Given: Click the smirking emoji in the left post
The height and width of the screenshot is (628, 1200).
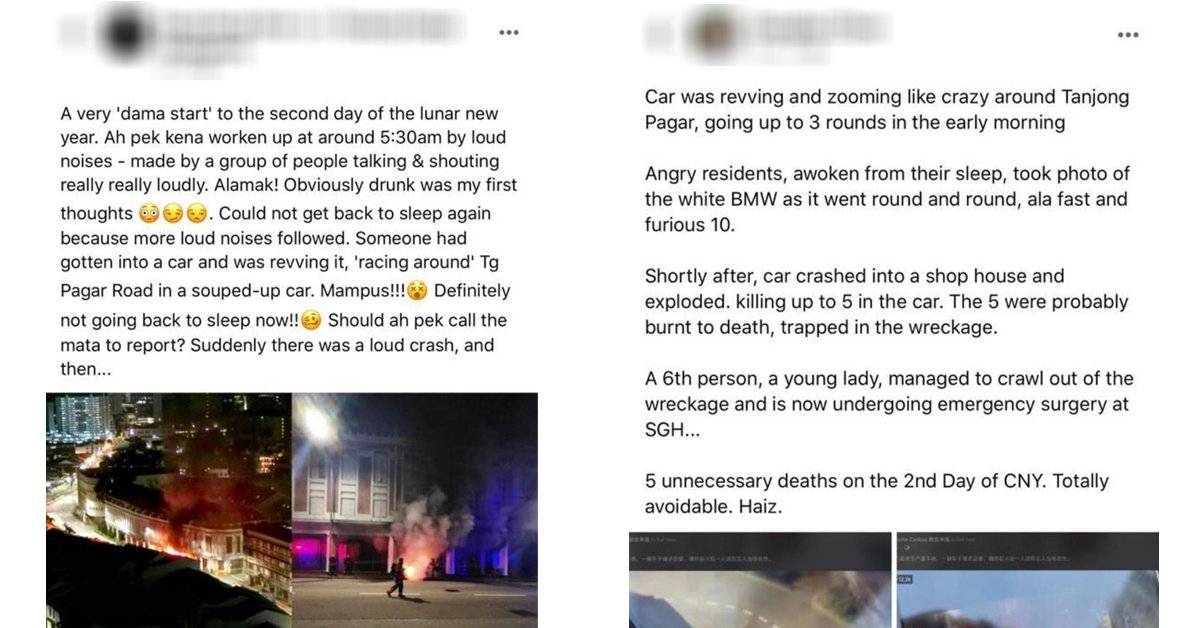Looking at the screenshot, I should [x=173, y=214].
